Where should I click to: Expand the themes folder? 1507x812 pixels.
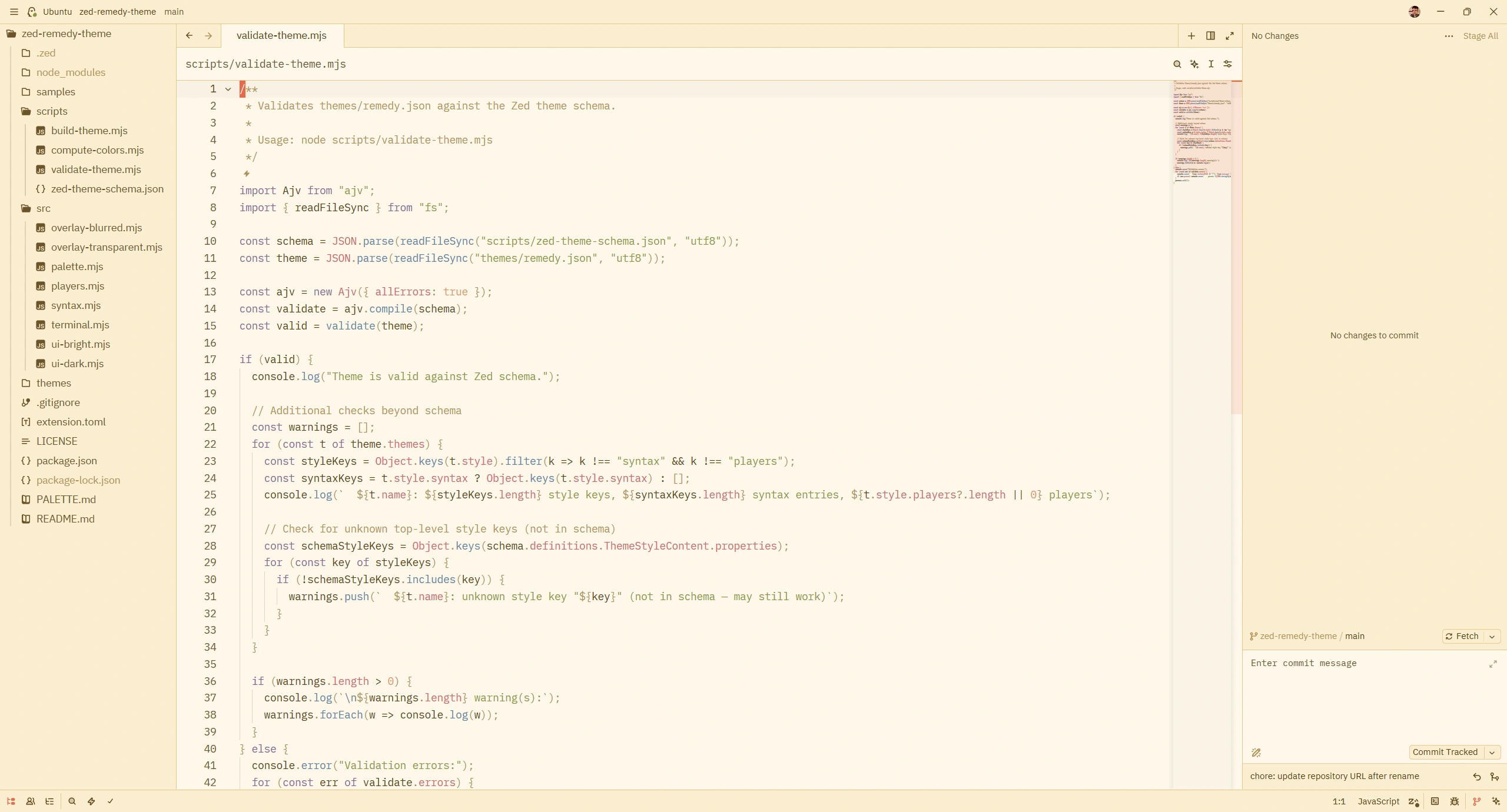[x=54, y=383]
